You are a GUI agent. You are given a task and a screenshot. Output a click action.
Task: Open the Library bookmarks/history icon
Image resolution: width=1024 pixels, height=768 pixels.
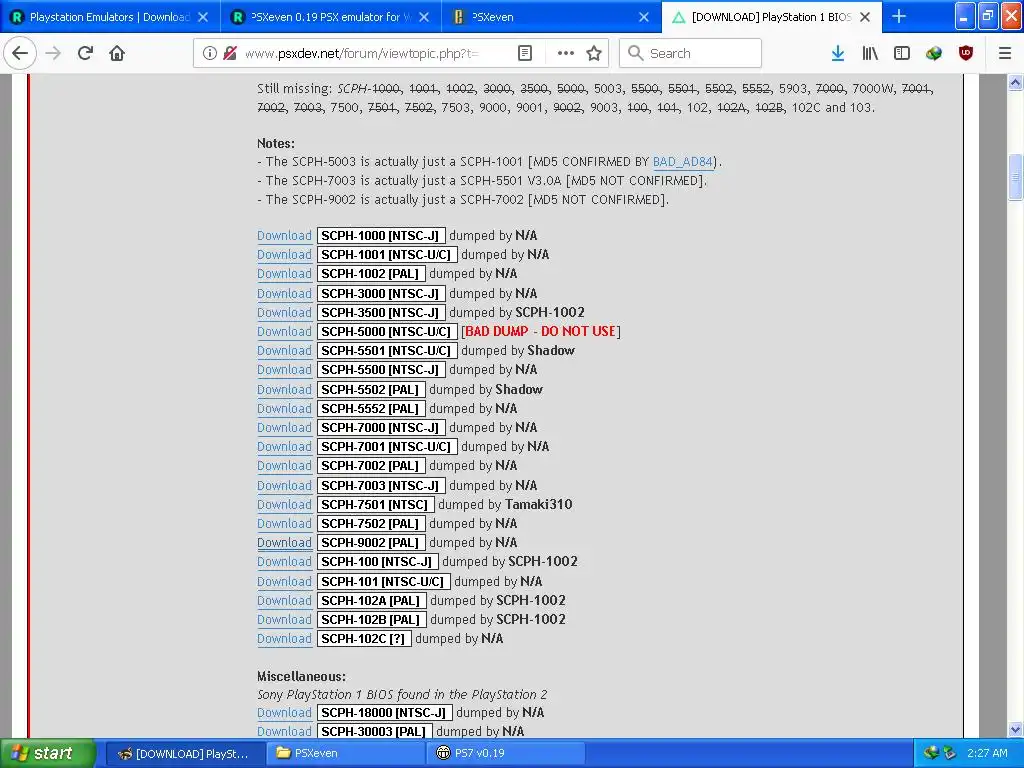tap(870, 53)
